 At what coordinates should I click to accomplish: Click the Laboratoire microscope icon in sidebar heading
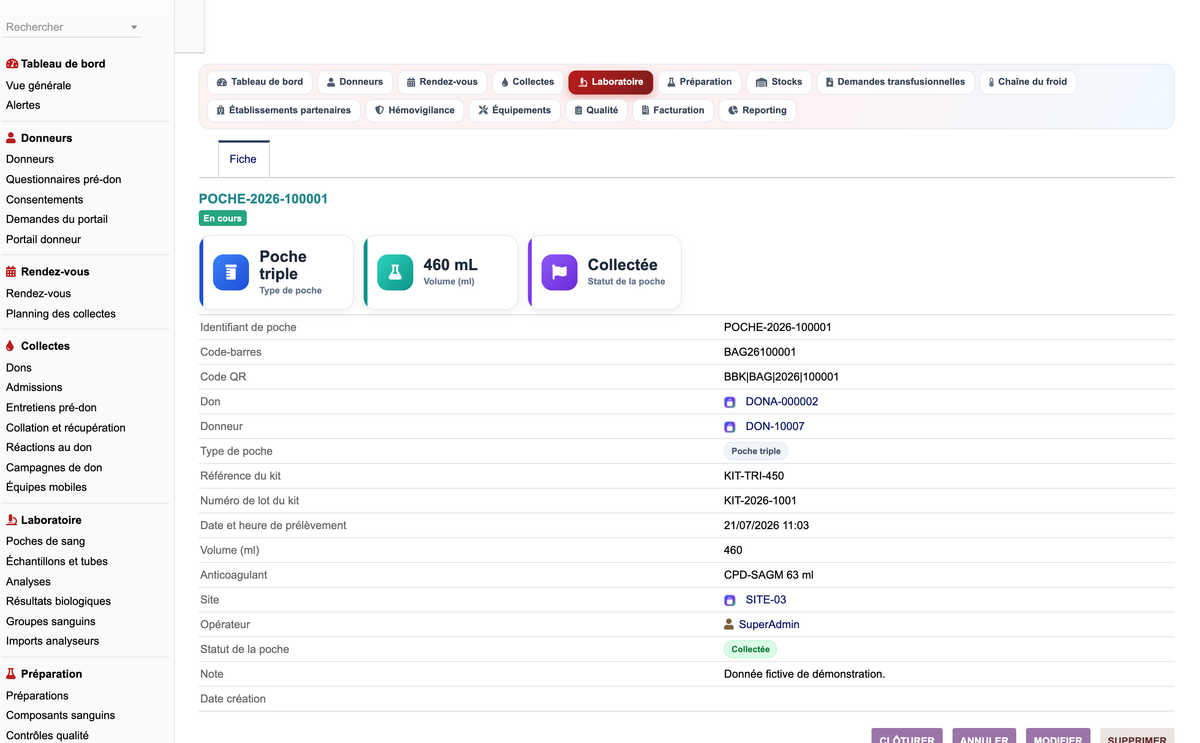click(x=12, y=520)
